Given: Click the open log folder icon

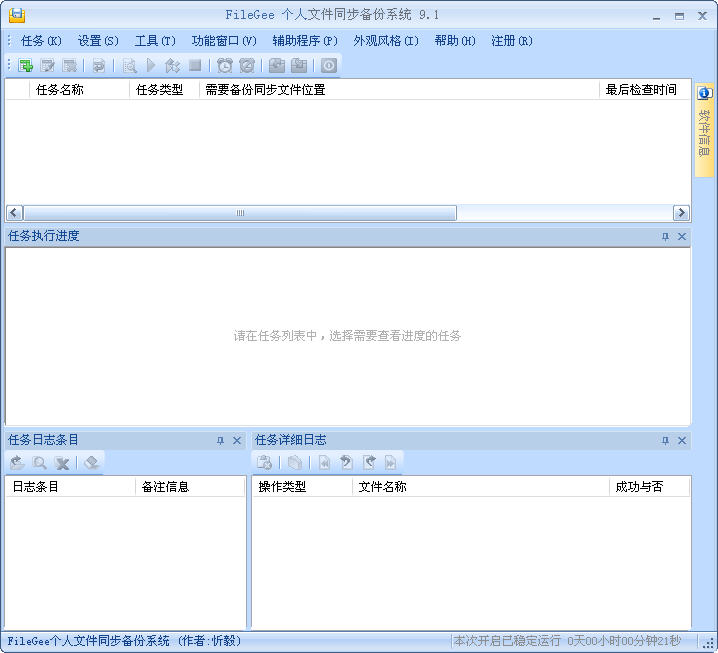Looking at the screenshot, I should tap(17, 463).
